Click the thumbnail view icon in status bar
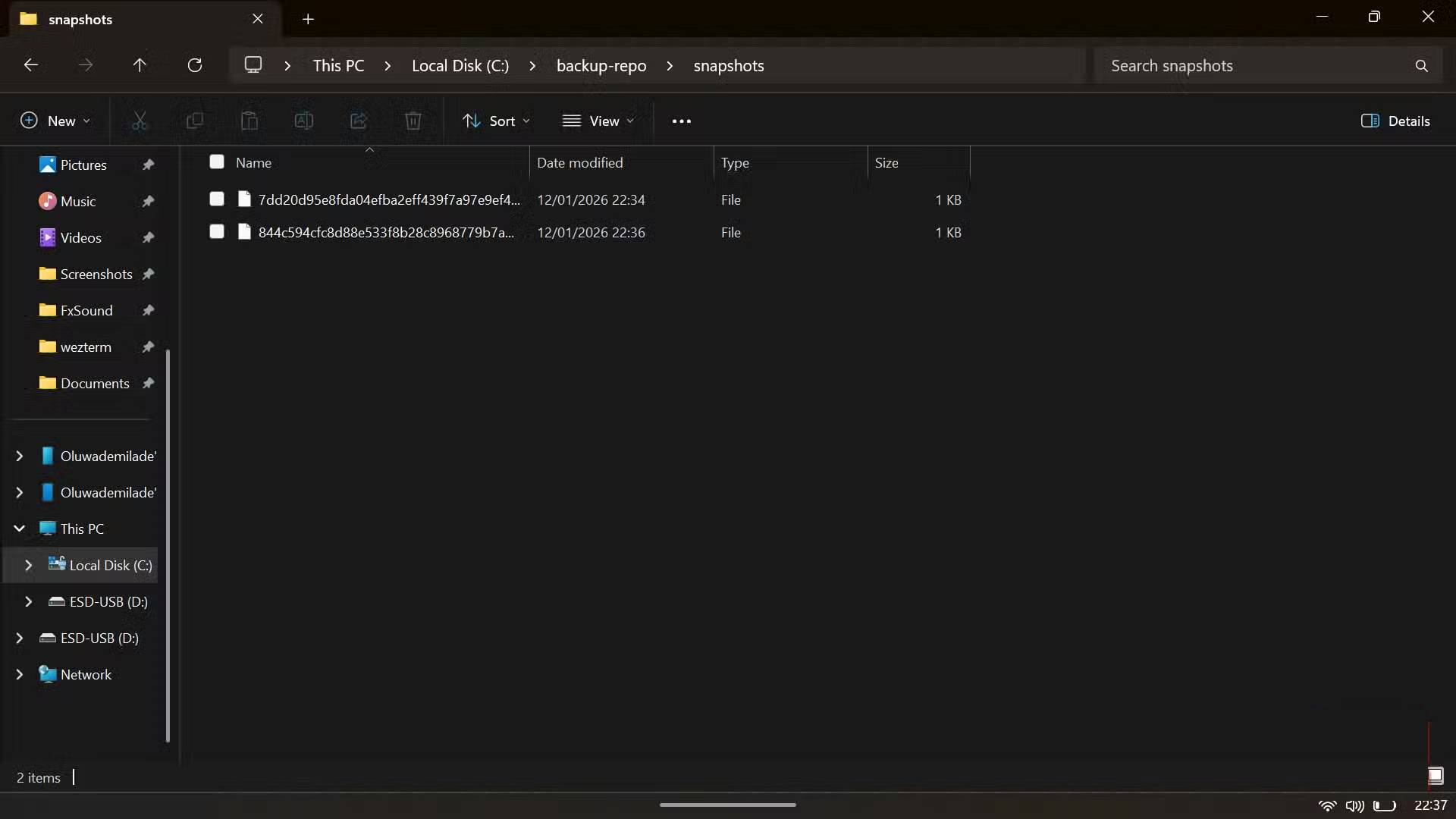This screenshot has height=819, width=1456. [1435, 776]
